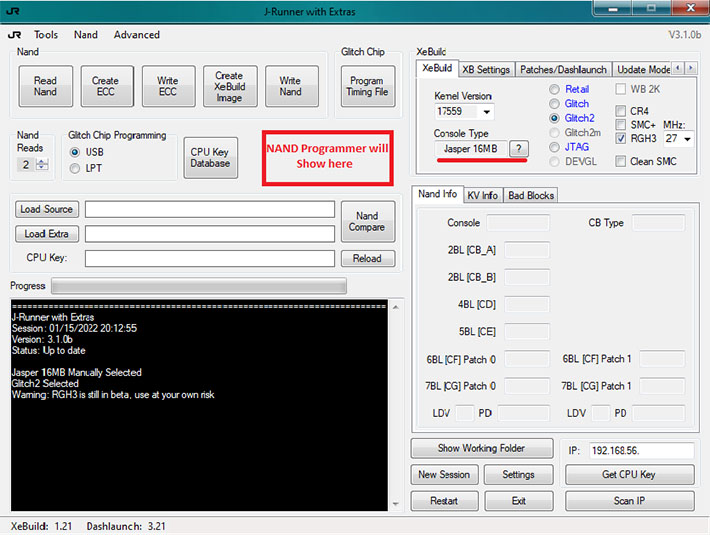The image size is (710, 535).
Task: Open the Kernel Version dropdown
Action: pyautogui.click(x=487, y=111)
